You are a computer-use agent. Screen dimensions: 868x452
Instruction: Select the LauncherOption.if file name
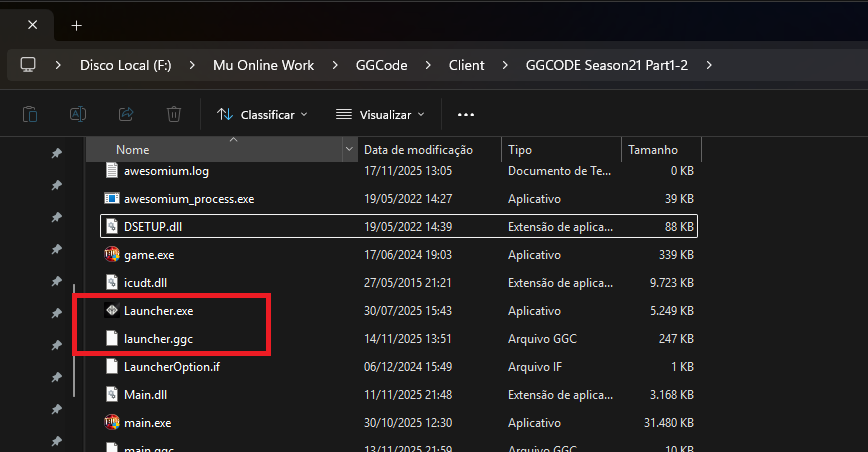click(x=172, y=367)
